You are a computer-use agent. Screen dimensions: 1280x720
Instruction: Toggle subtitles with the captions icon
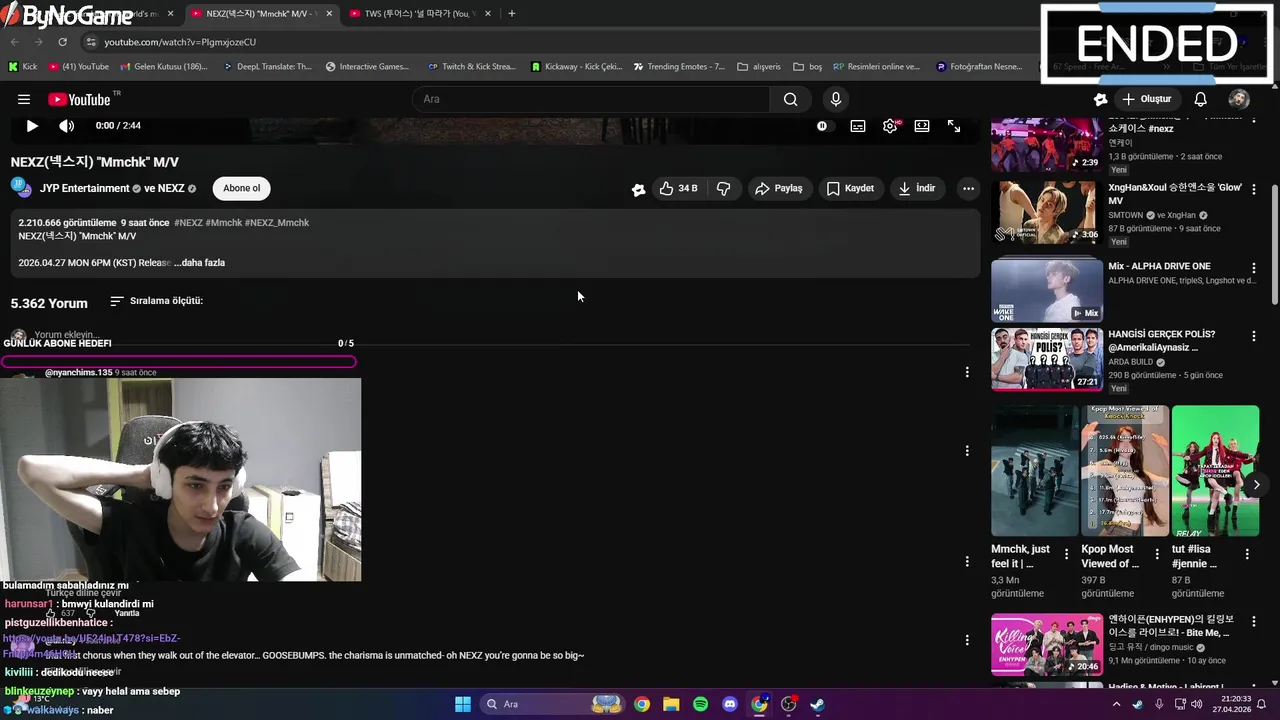[x=857, y=126]
